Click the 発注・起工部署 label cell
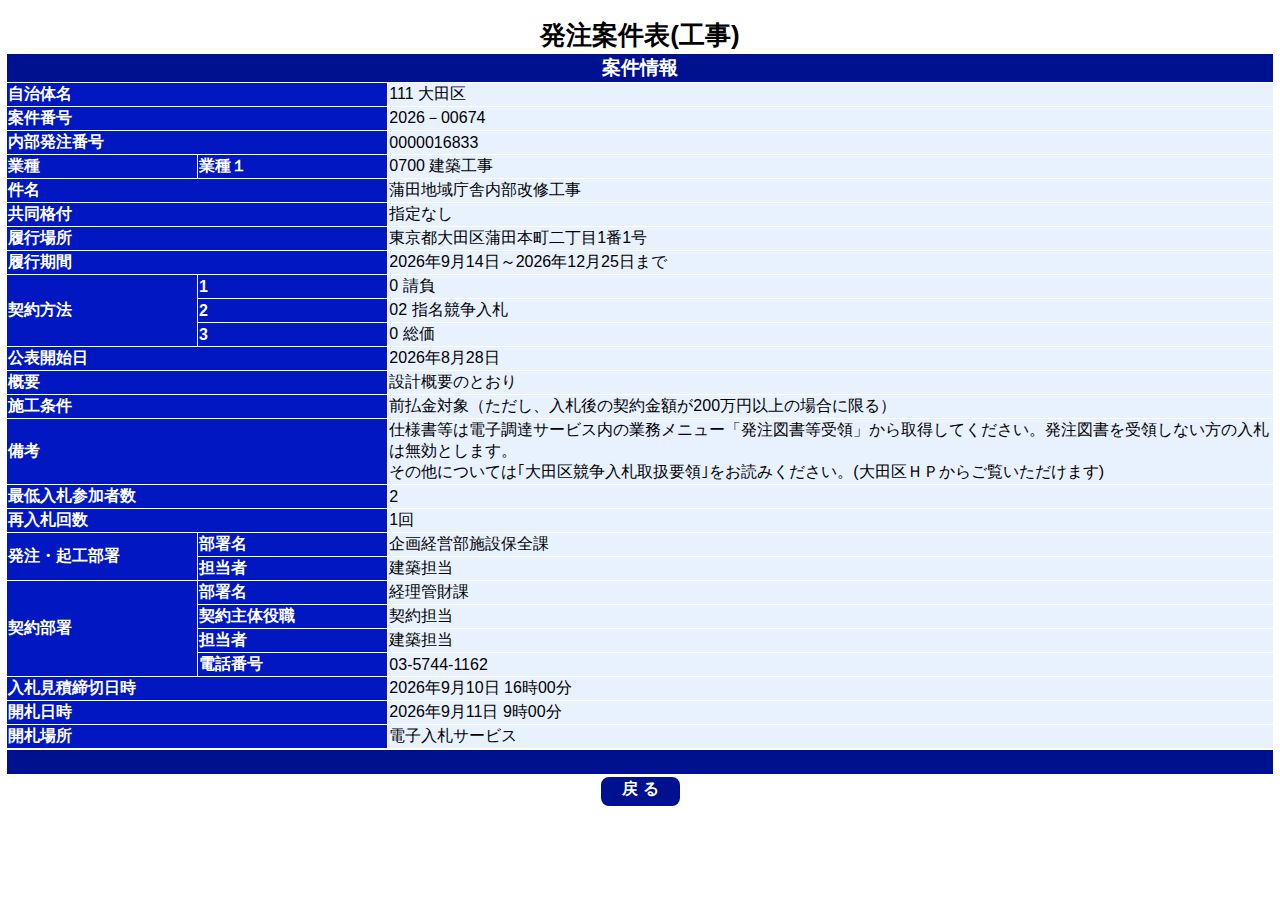Image resolution: width=1280 pixels, height=900 pixels. pos(102,556)
